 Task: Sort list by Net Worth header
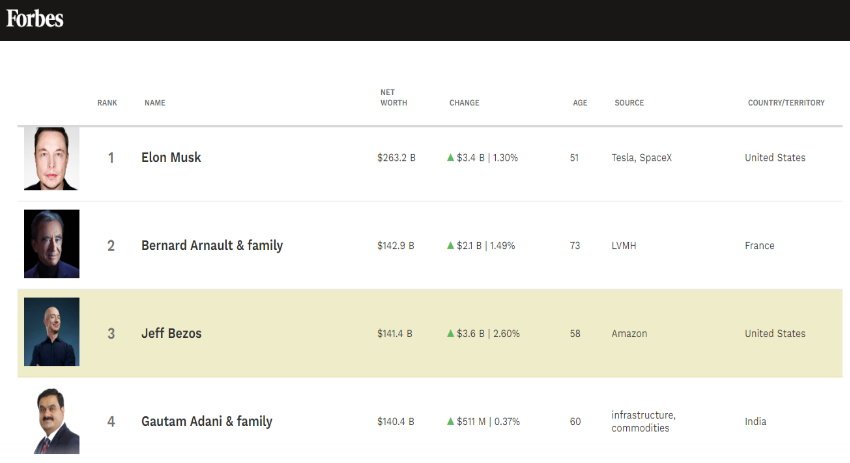click(x=393, y=98)
